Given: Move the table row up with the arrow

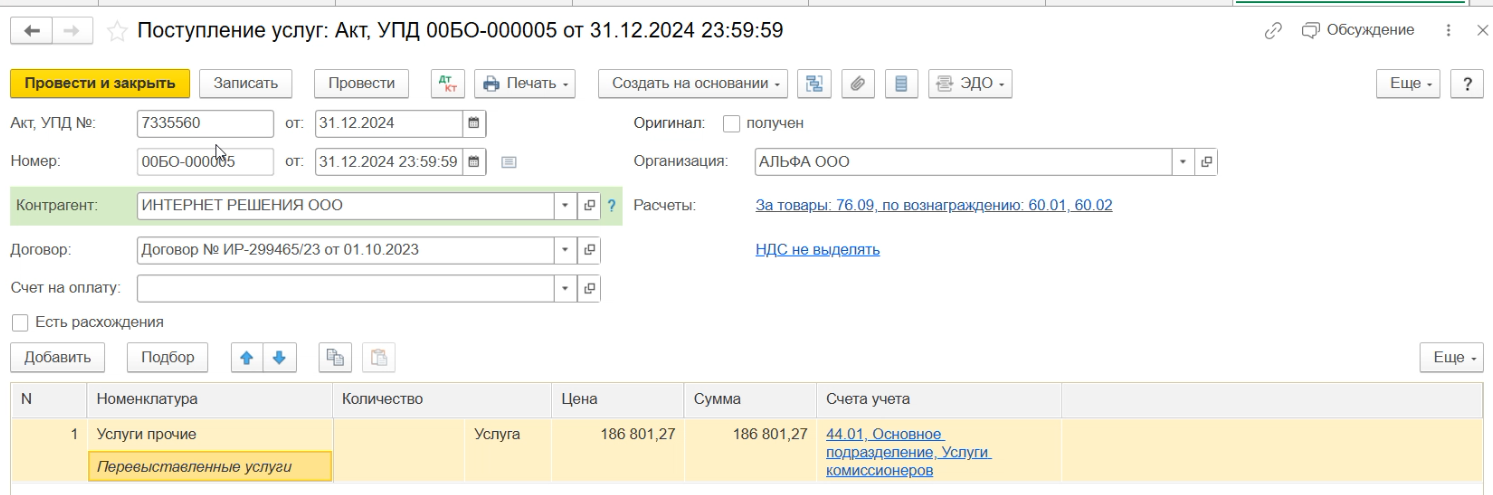Looking at the screenshot, I should pyautogui.click(x=244, y=357).
